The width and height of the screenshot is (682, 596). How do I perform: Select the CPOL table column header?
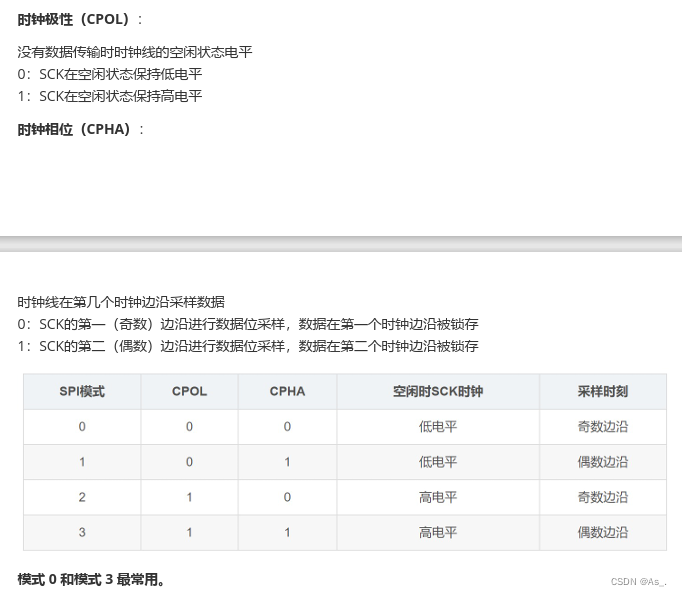(x=189, y=392)
